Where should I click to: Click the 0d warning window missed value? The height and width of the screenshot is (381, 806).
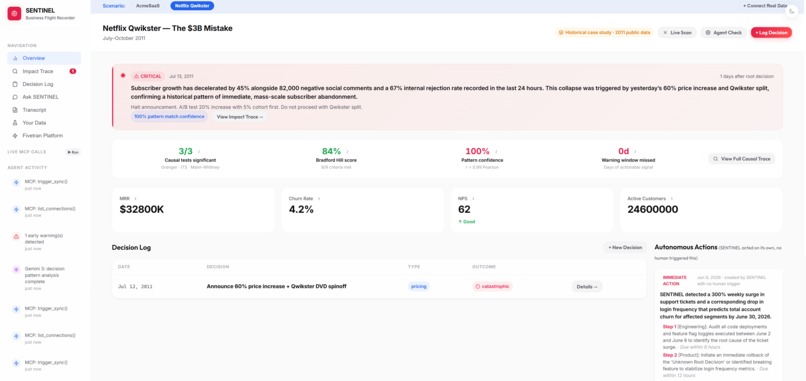tap(624, 151)
